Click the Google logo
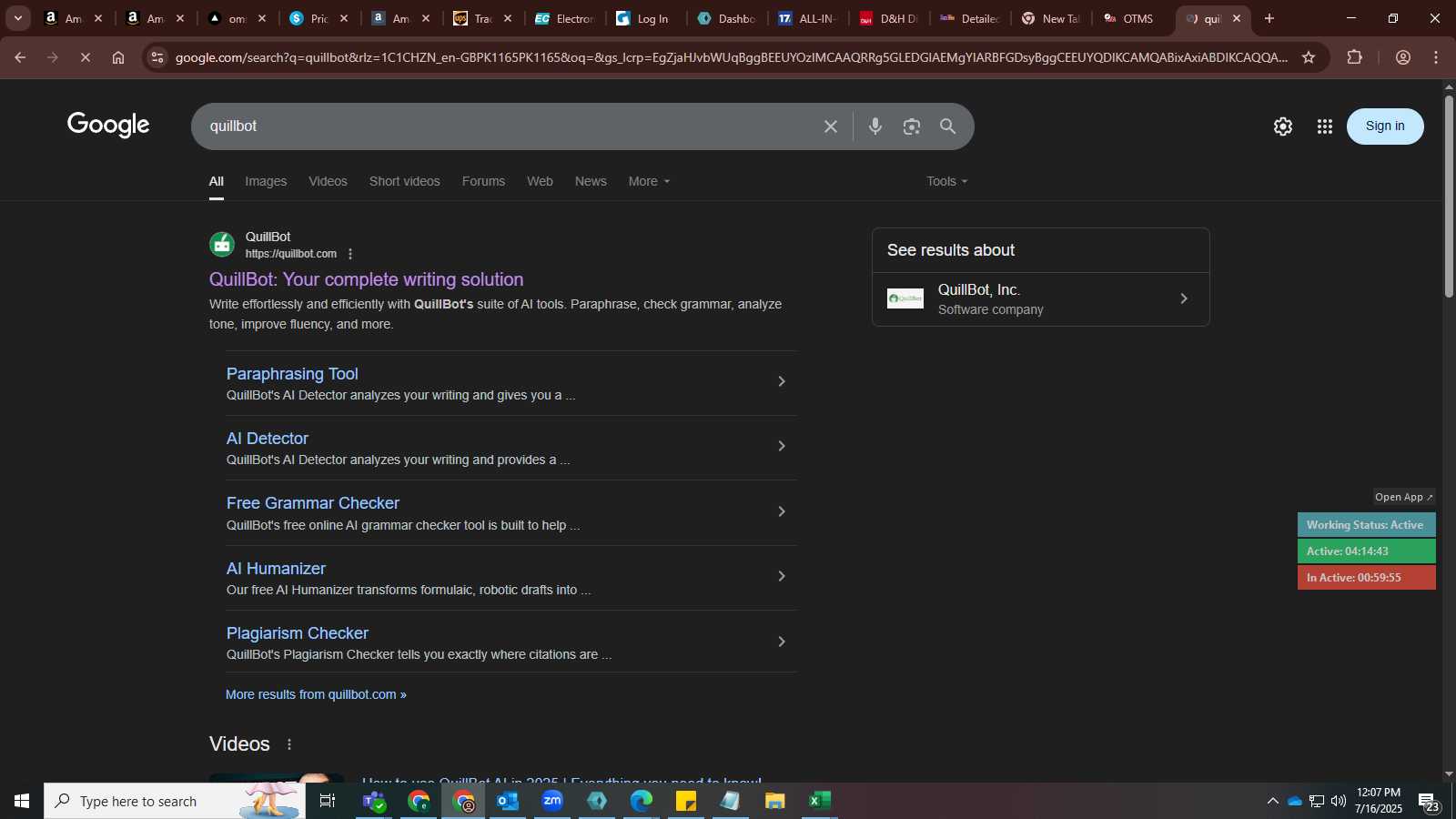 pos(108,126)
